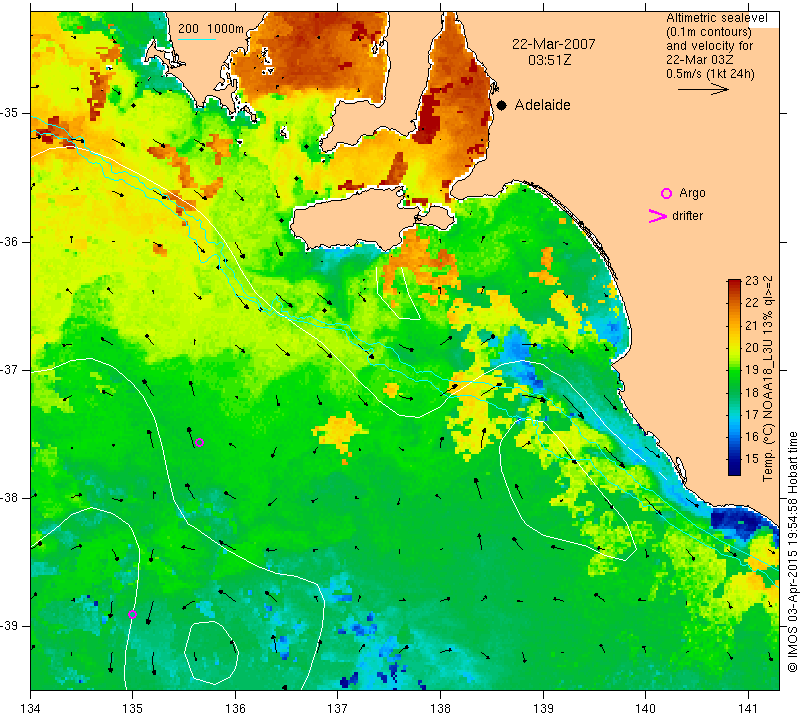
Task: Click the dark blue 15 degree end of color bar
Action: (x=734, y=469)
